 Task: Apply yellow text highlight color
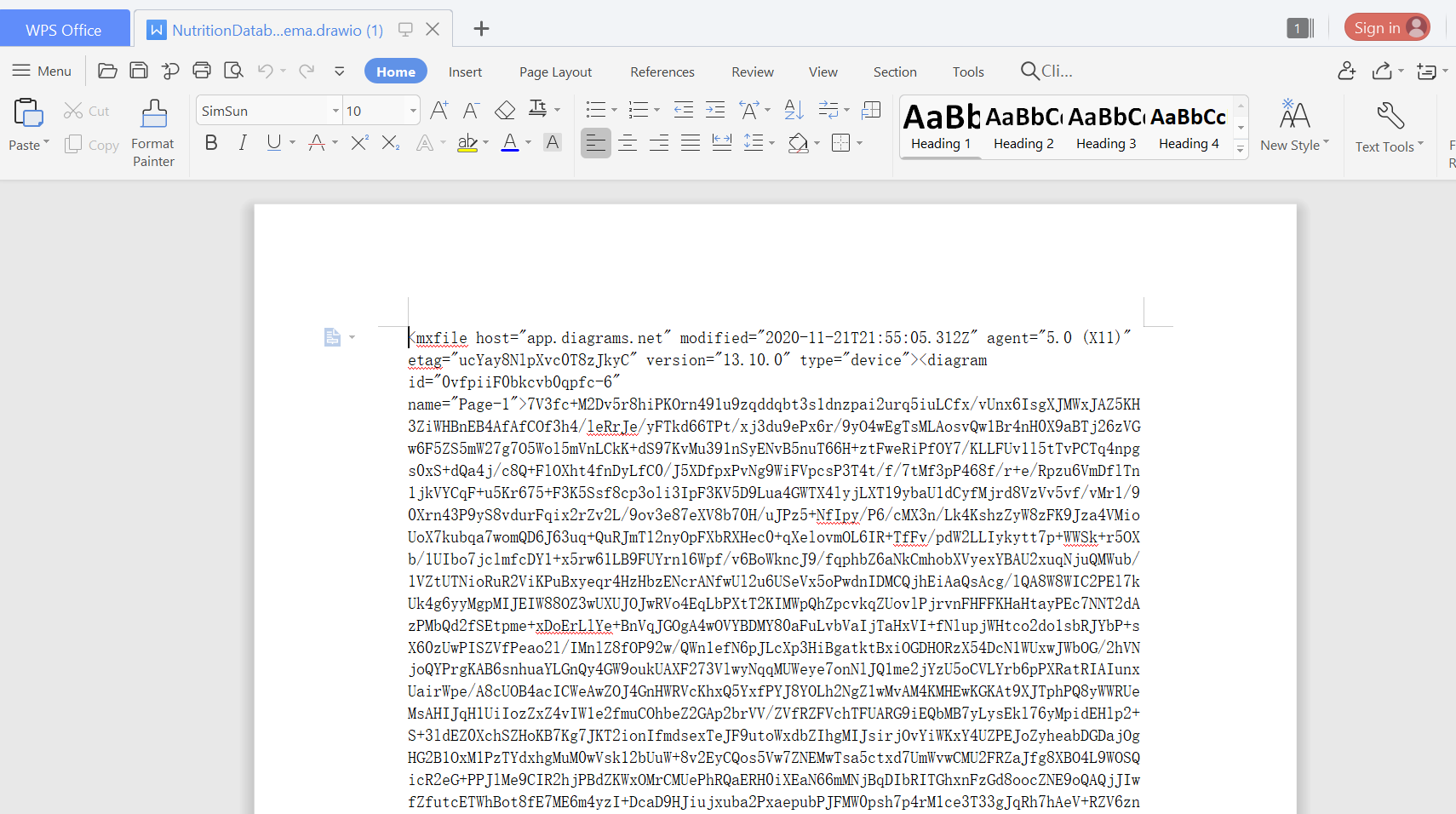click(x=467, y=142)
